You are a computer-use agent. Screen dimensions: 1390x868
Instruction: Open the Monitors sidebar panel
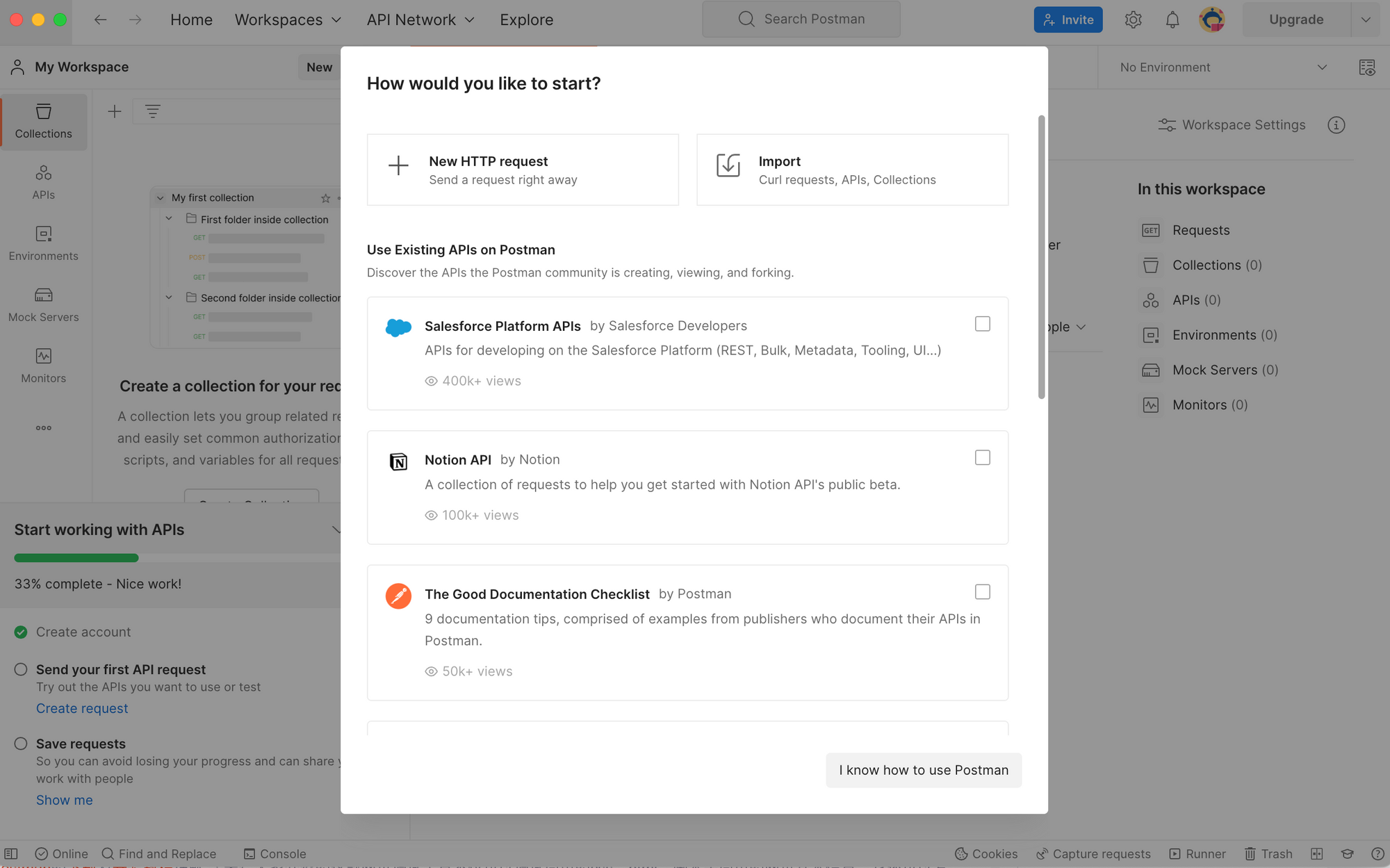[x=43, y=366]
